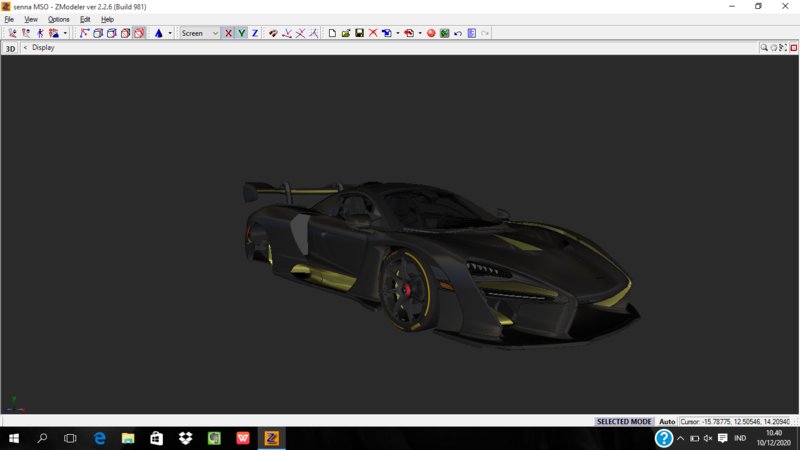
Task: Click the Senna car model in viewport
Action: click(439, 263)
